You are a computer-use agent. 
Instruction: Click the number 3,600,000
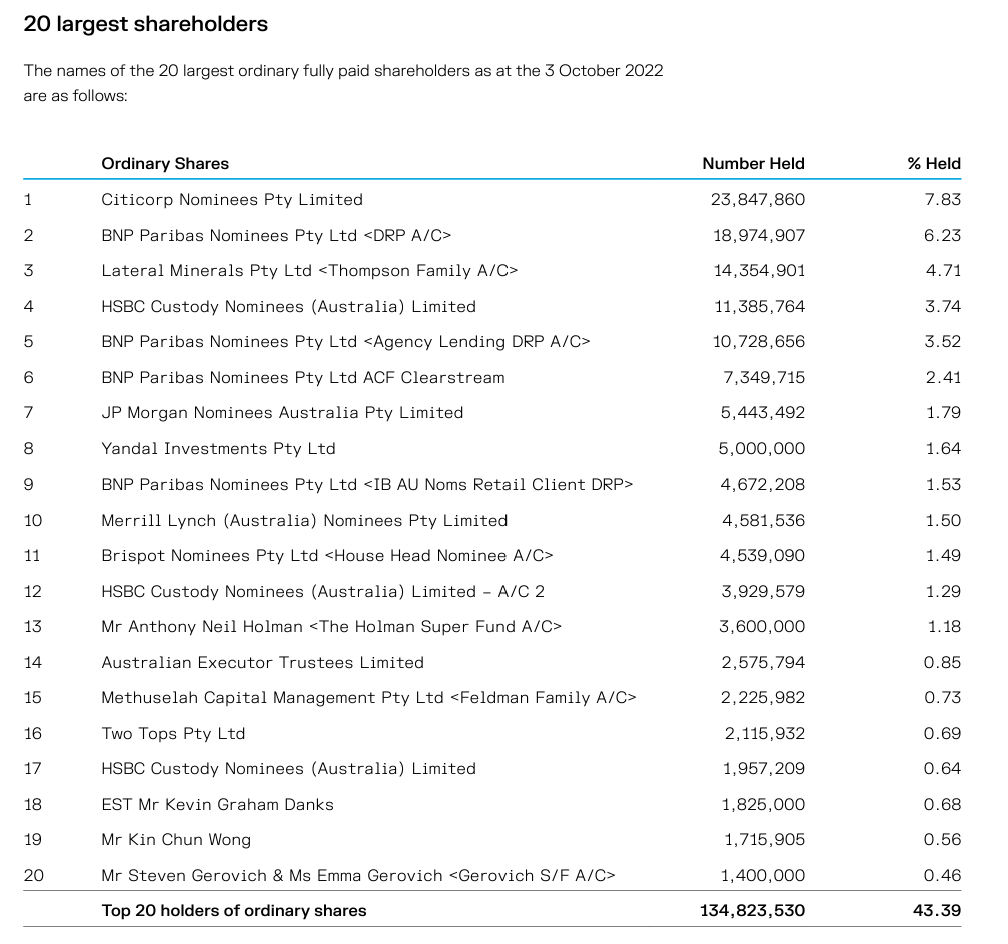[x=762, y=627]
